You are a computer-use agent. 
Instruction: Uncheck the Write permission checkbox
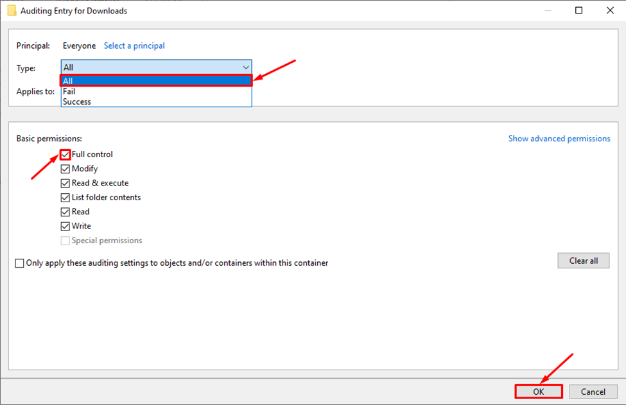(65, 226)
